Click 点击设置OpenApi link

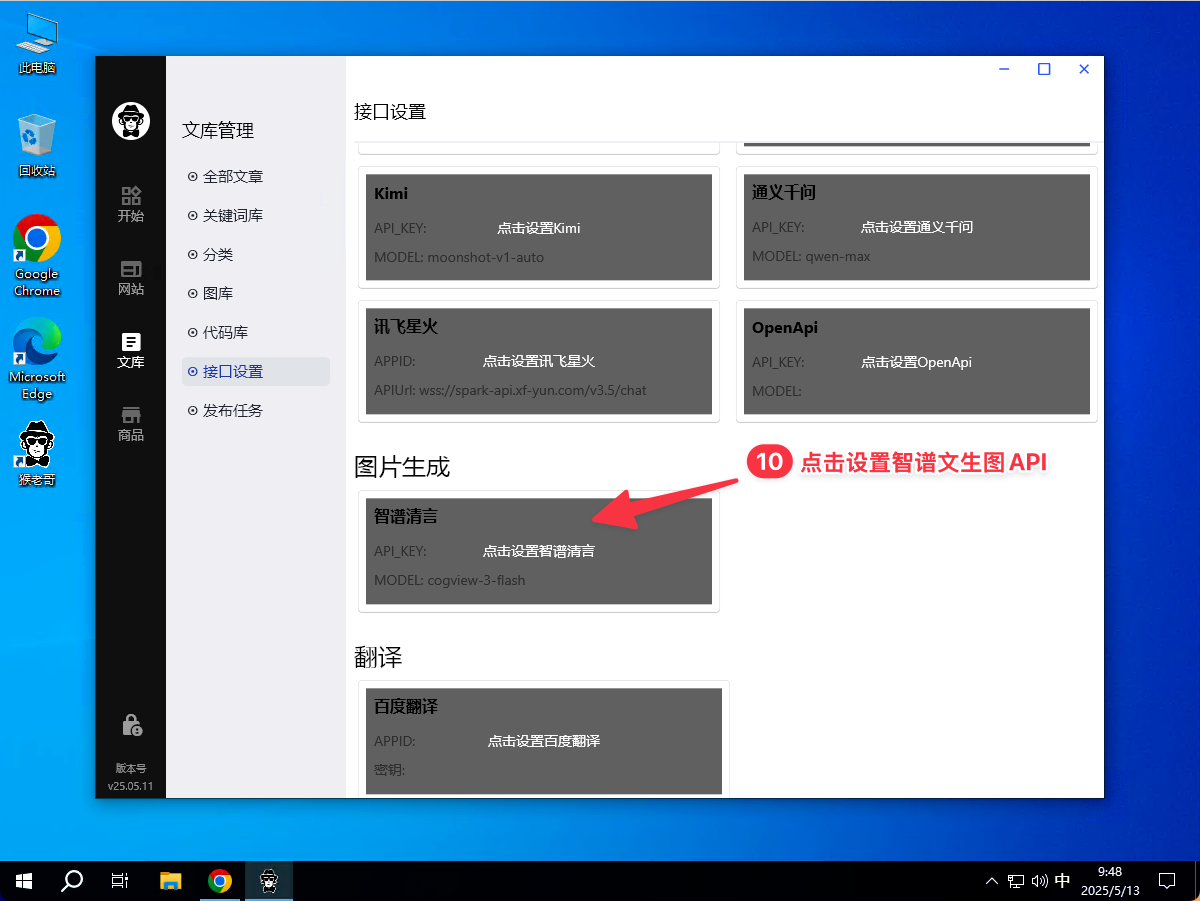click(x=917, y=362)
